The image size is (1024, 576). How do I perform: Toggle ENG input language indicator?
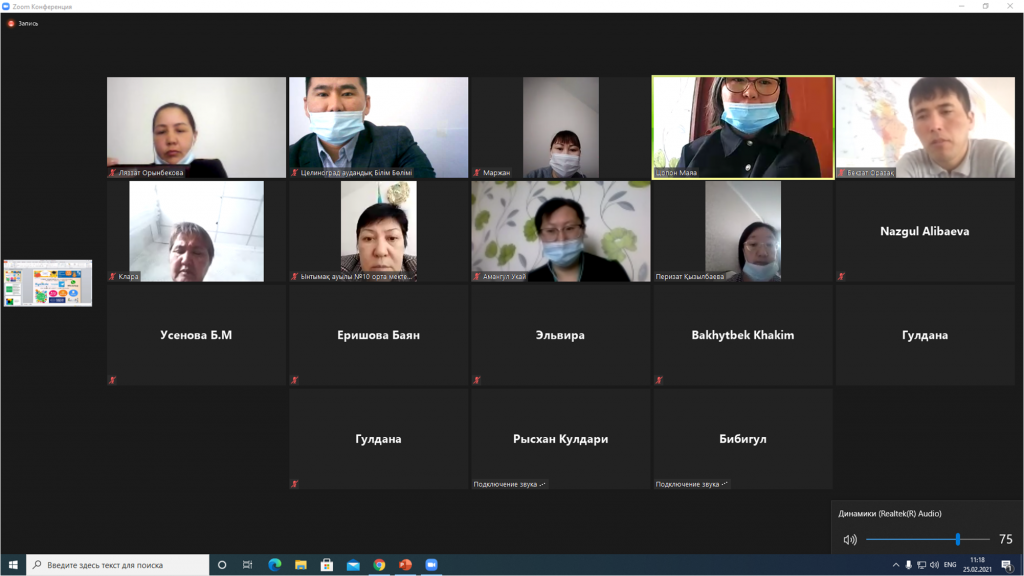pos(950,565)
